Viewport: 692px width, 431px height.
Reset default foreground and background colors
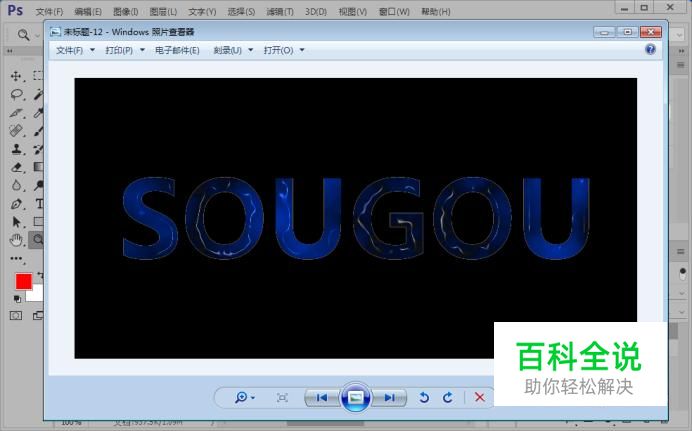[x=17, y=299]
